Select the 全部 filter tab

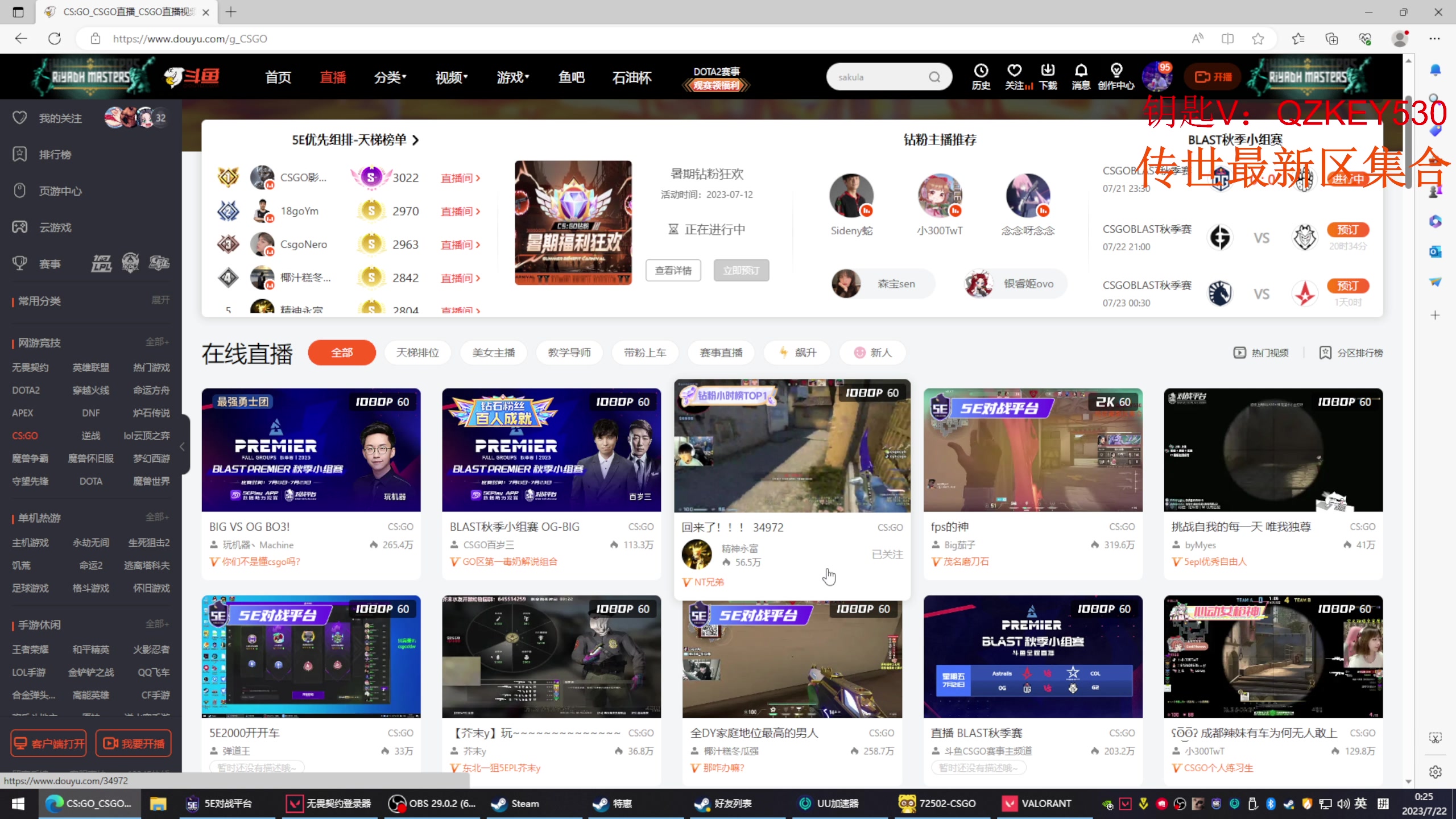[342, 353]
